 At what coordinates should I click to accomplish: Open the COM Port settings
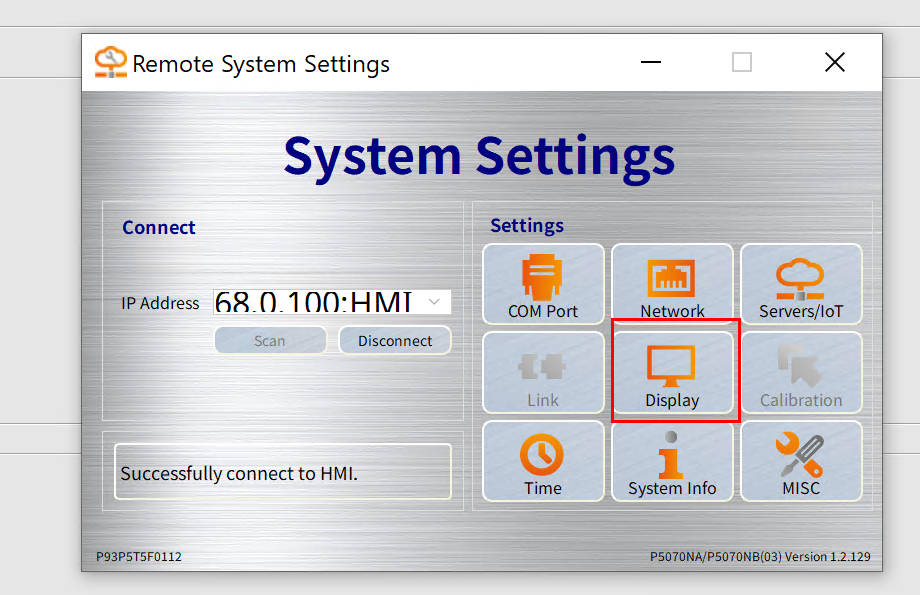coord(543,284)
